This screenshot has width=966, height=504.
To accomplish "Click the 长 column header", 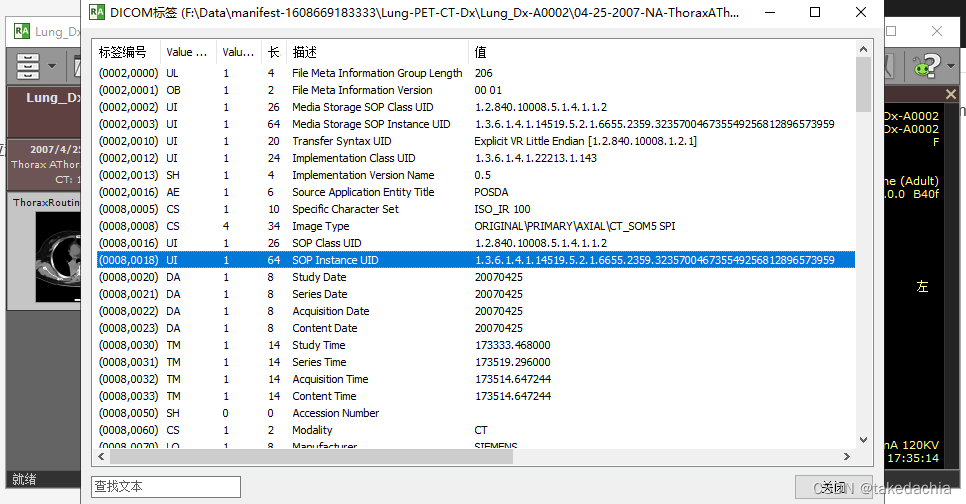I will click(274, 52).
